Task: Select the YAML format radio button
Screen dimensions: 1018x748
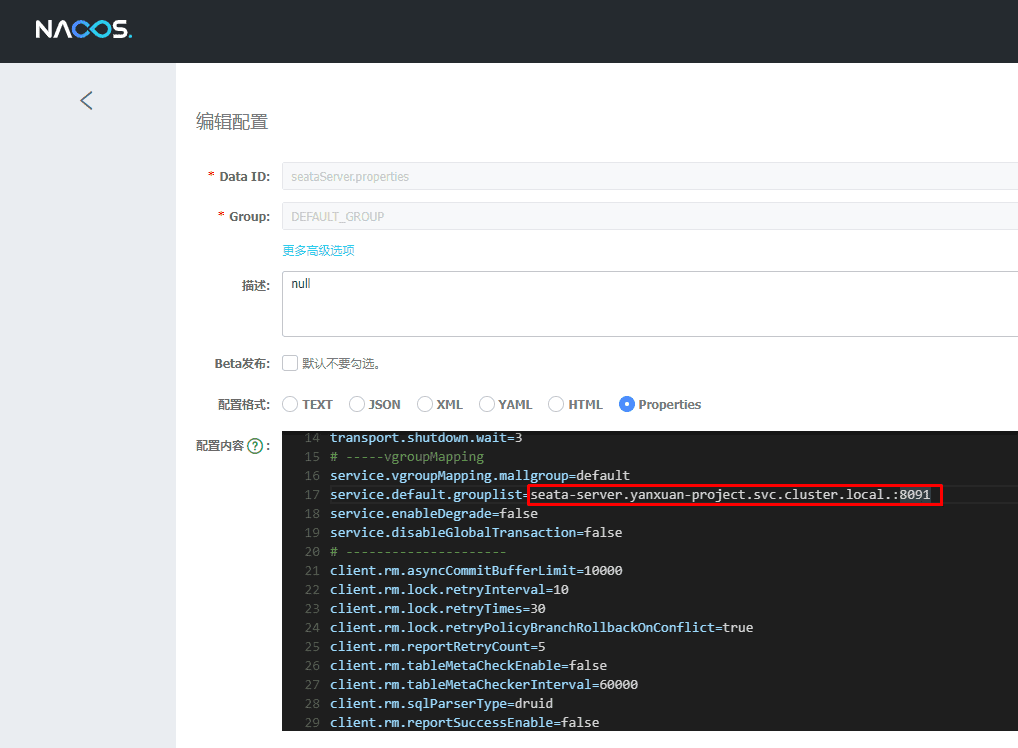Action: point(487,405)
